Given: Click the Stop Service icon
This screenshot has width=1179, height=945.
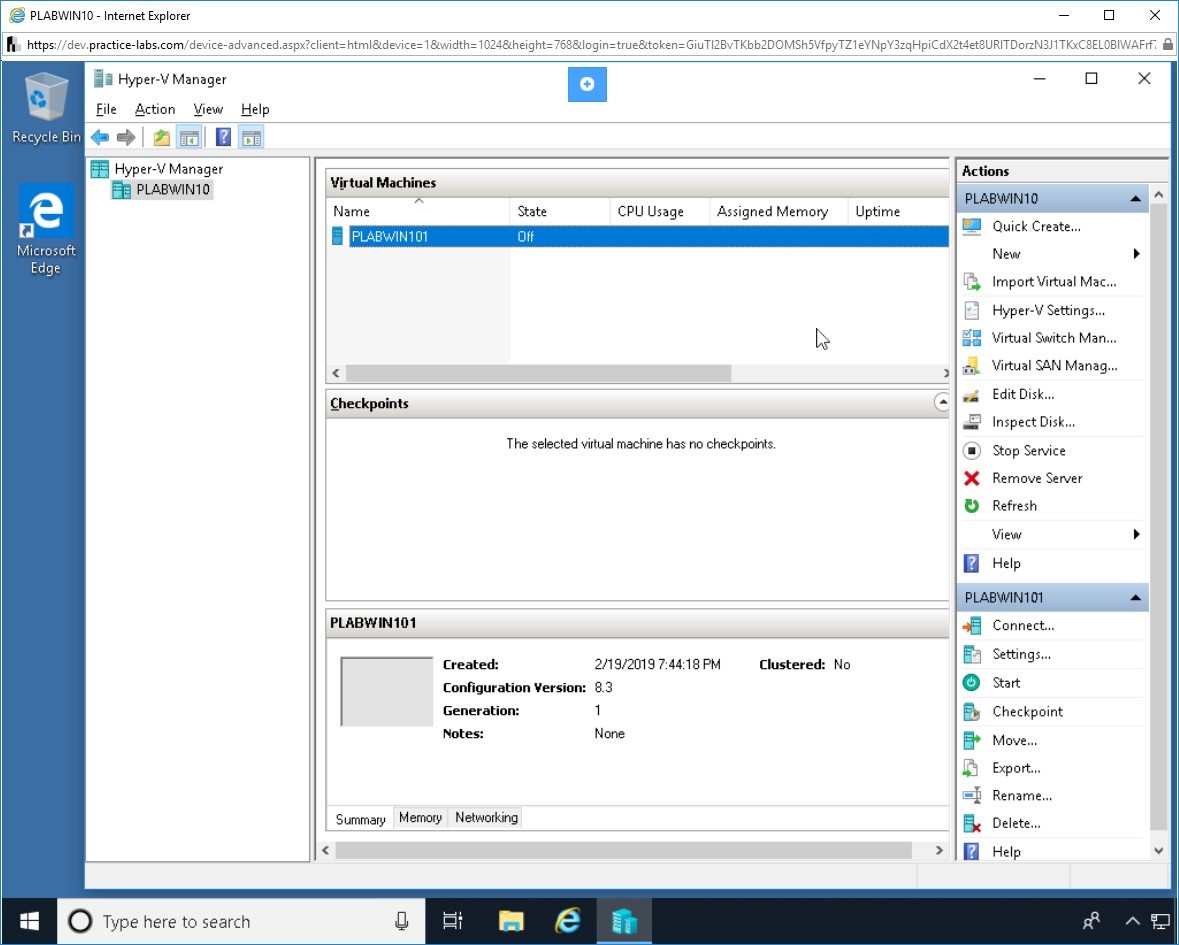Looking at the screenshot, I should [x=971, y=450].
